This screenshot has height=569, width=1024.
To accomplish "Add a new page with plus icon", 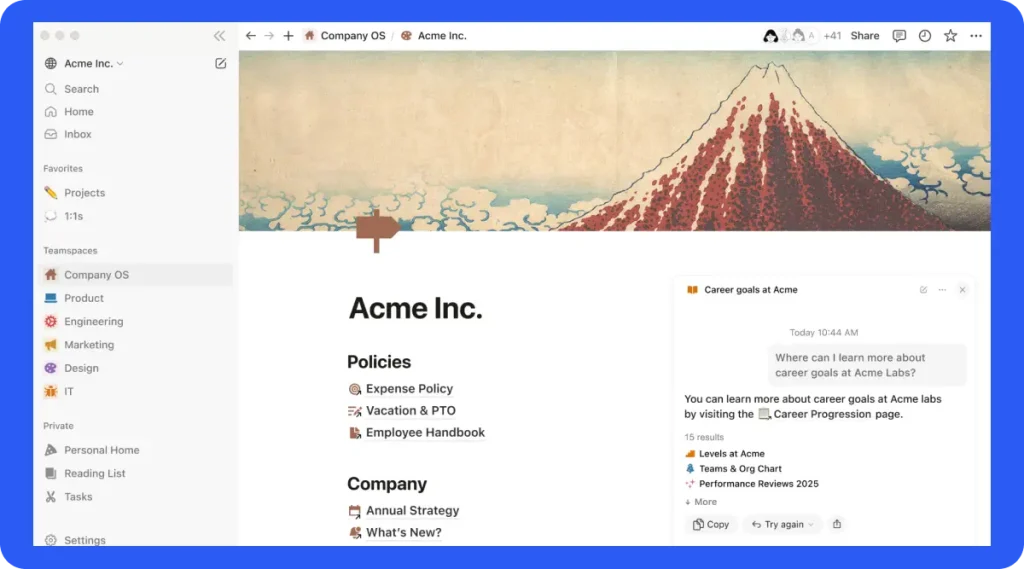I will click(288, 36).
